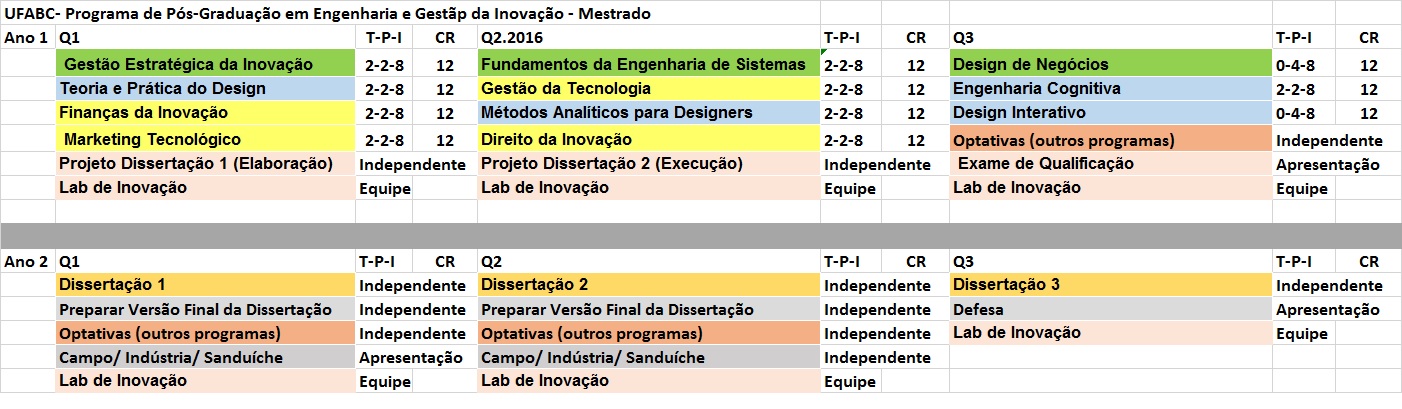Image resolution: width=1402 pixels, height=409 pixels.
Task: Select Métodos Analíticos para Designers cell
Action: click(x=649, y=113)
